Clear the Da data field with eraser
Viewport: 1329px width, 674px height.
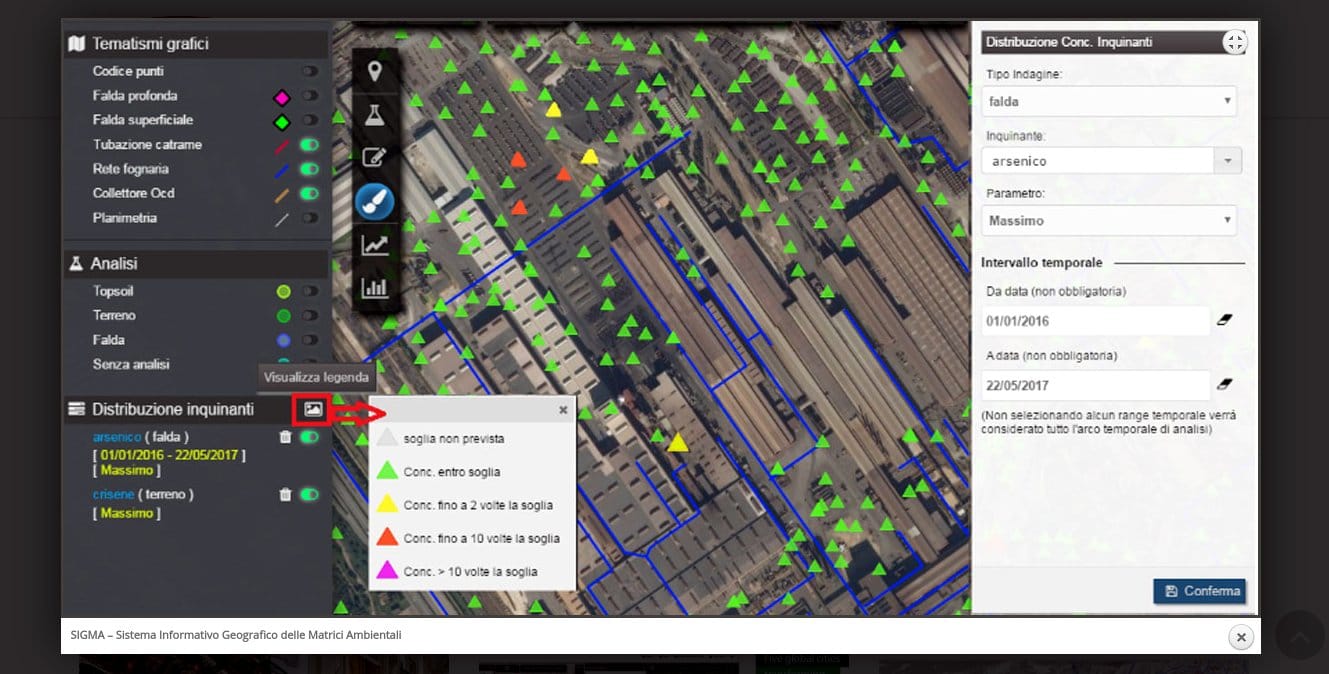(1224, 320)
